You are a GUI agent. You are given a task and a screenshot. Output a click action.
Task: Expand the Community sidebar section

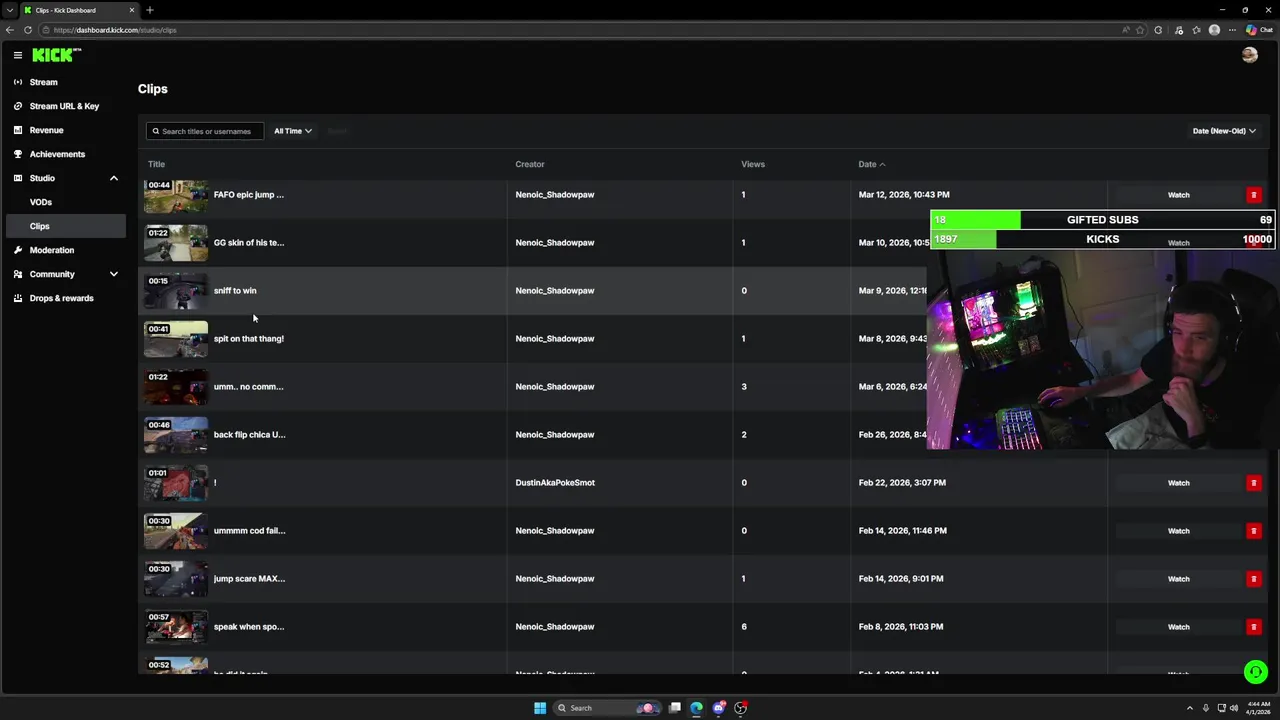point(113,274)
